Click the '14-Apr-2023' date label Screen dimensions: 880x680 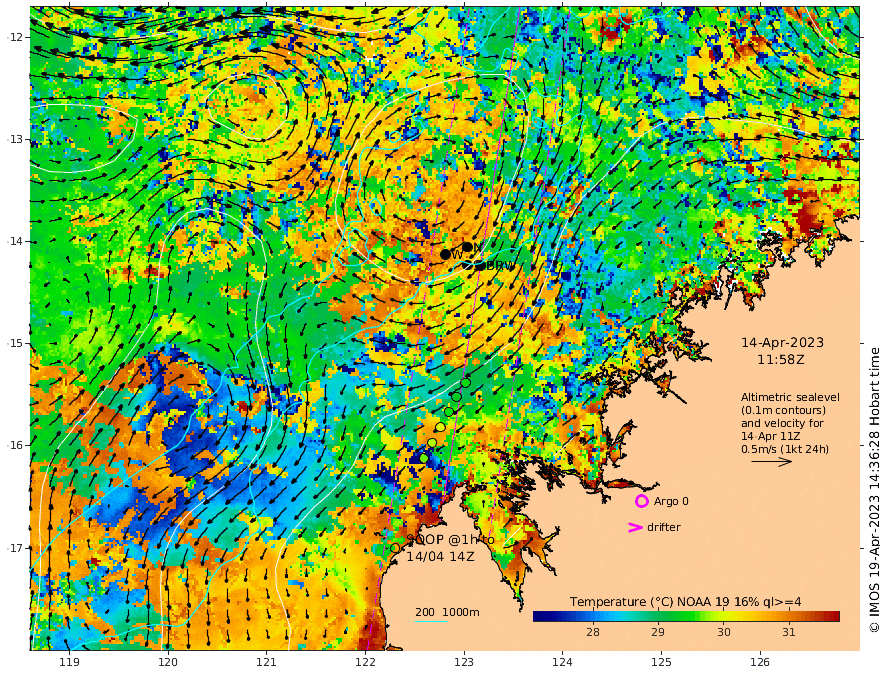coord(782,342)
